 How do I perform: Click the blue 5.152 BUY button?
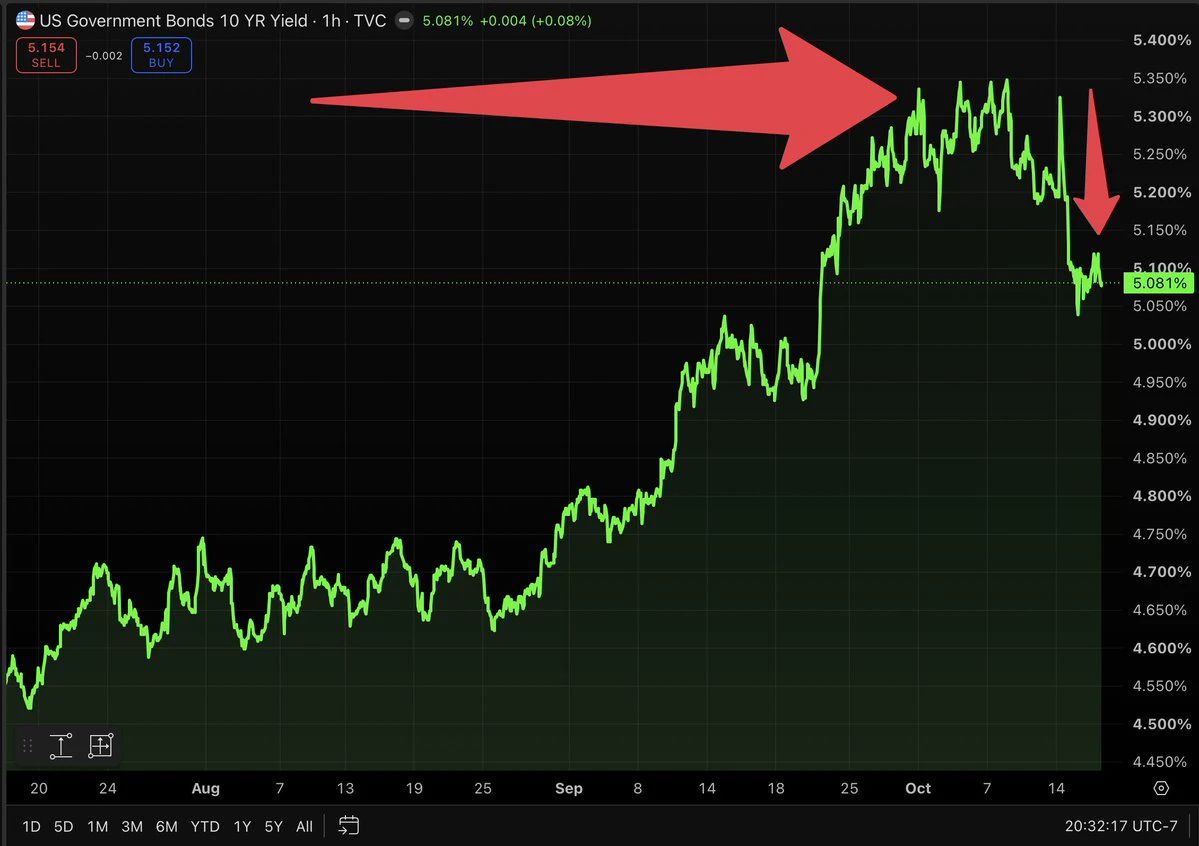(x=161, y=55)
